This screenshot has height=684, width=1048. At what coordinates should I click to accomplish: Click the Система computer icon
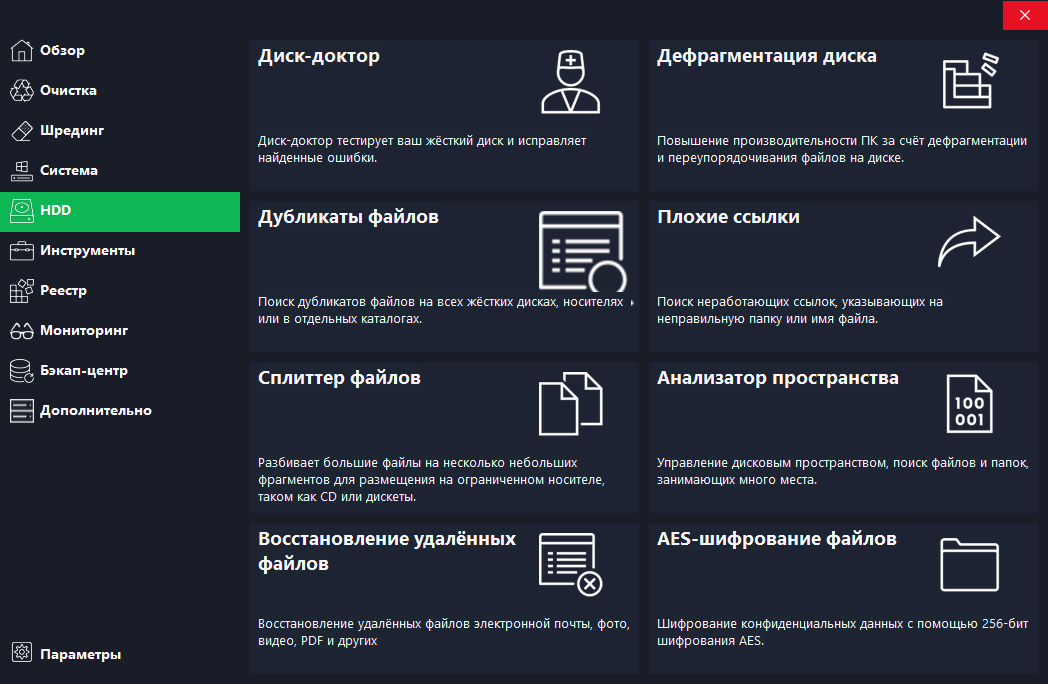coord(21,170)
